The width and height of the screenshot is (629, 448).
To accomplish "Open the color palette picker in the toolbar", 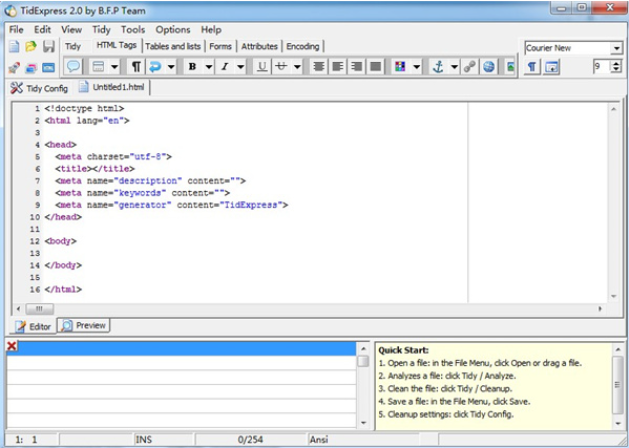I will pyautogui.click(x=400, y=67).
